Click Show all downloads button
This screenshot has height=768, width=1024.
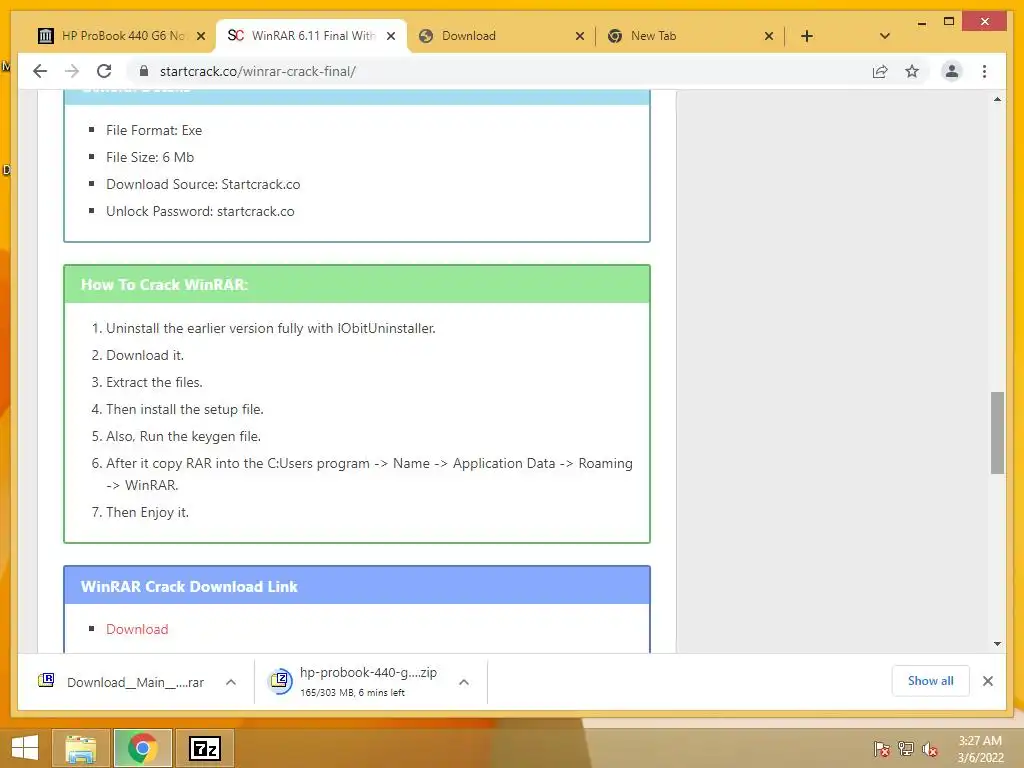click(x=930, y=681)
